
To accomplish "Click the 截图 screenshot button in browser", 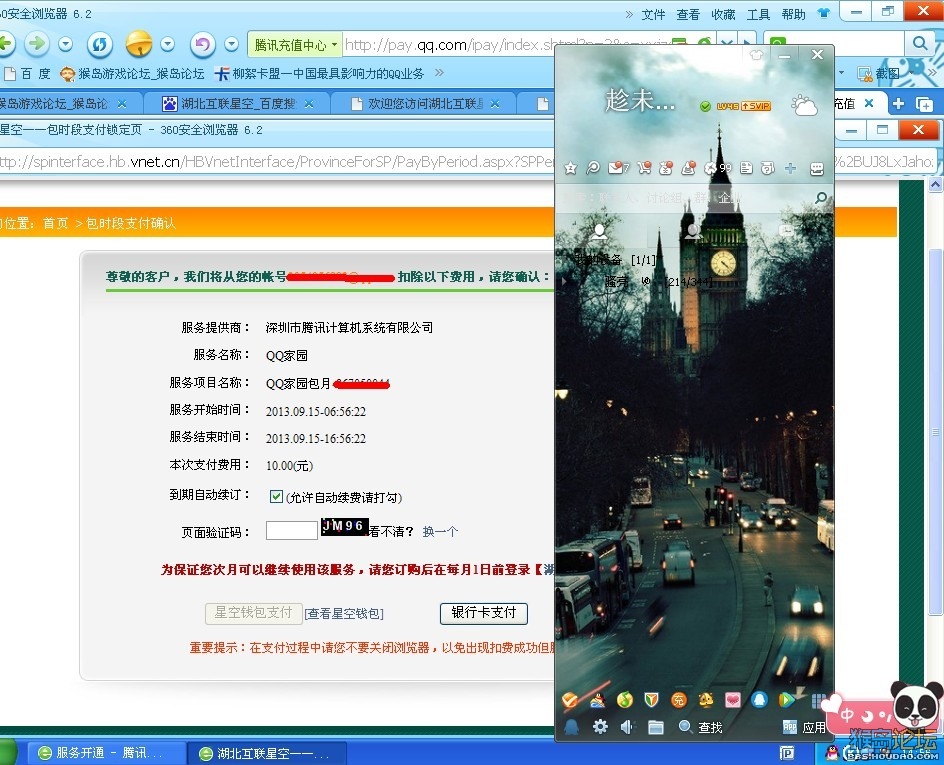I will (x=878, y=73).
